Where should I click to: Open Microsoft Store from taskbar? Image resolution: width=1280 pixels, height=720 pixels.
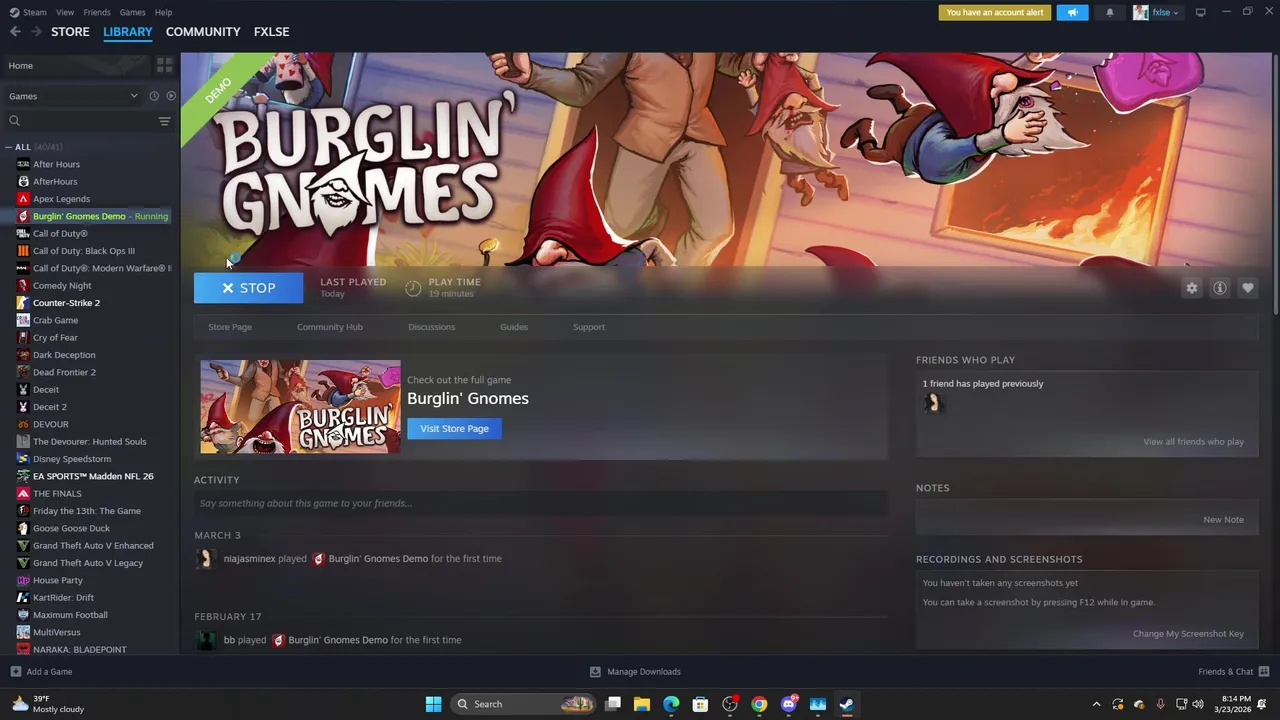click(700, 704)
